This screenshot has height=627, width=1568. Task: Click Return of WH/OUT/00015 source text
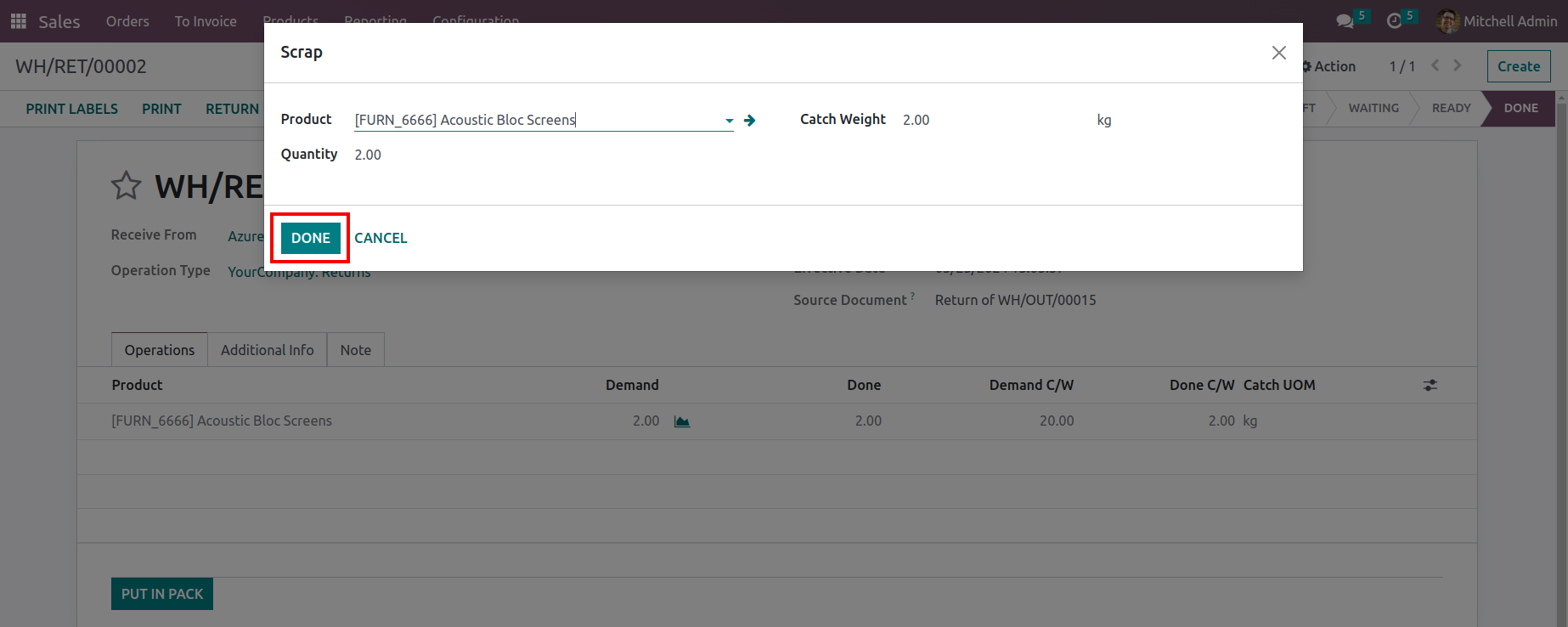(1016, 300)
